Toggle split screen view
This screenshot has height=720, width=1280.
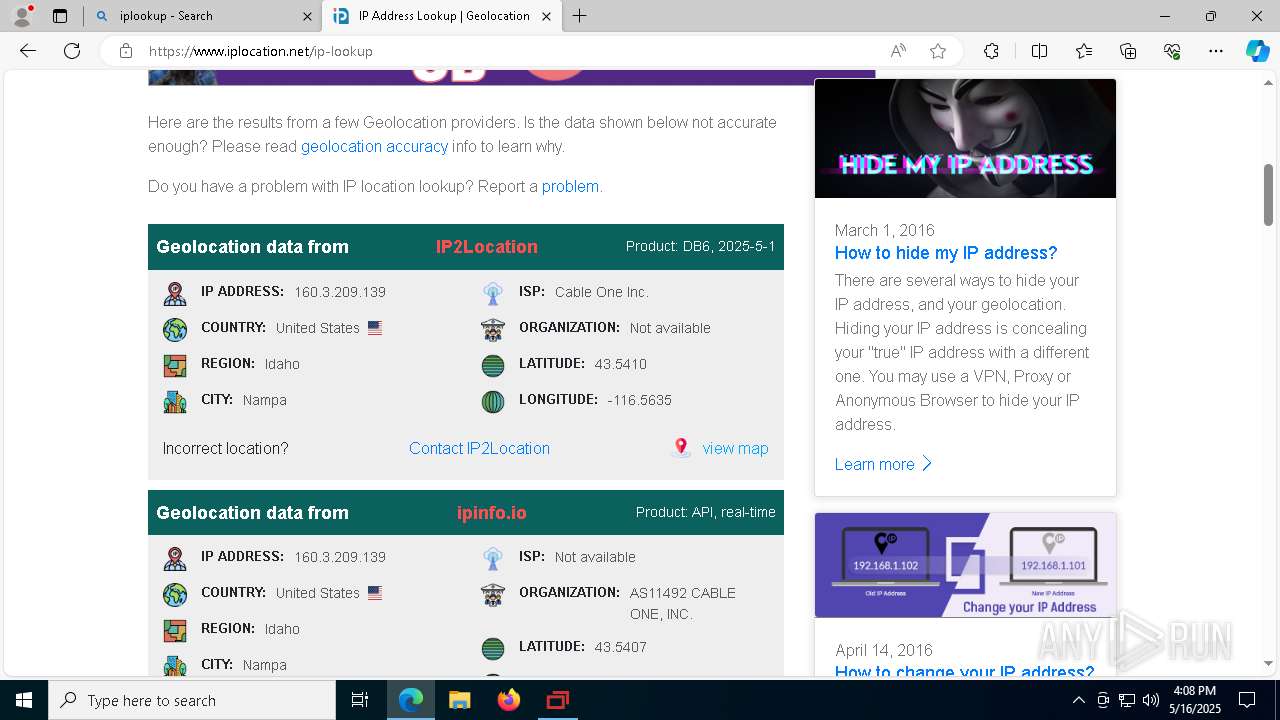point(1039,51)
